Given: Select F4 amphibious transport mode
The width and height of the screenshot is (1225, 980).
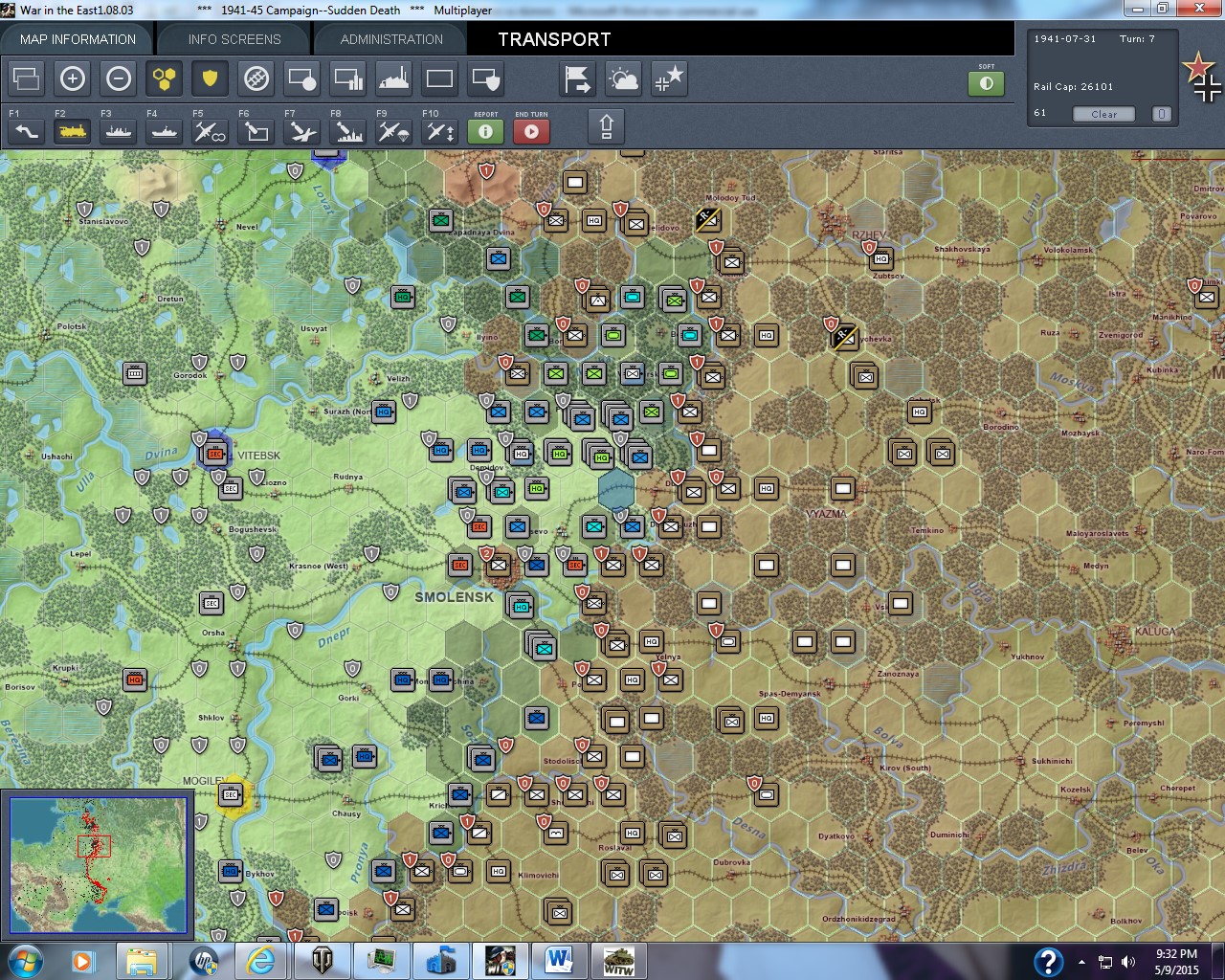Looking at the screenshot, I should pos(165,130).
